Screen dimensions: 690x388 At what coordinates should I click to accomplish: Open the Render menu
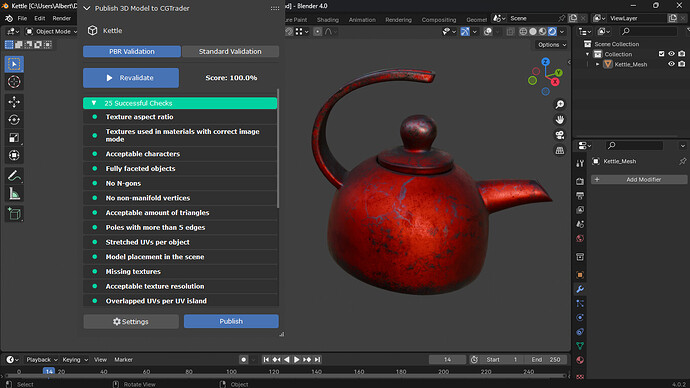[62, 18]
